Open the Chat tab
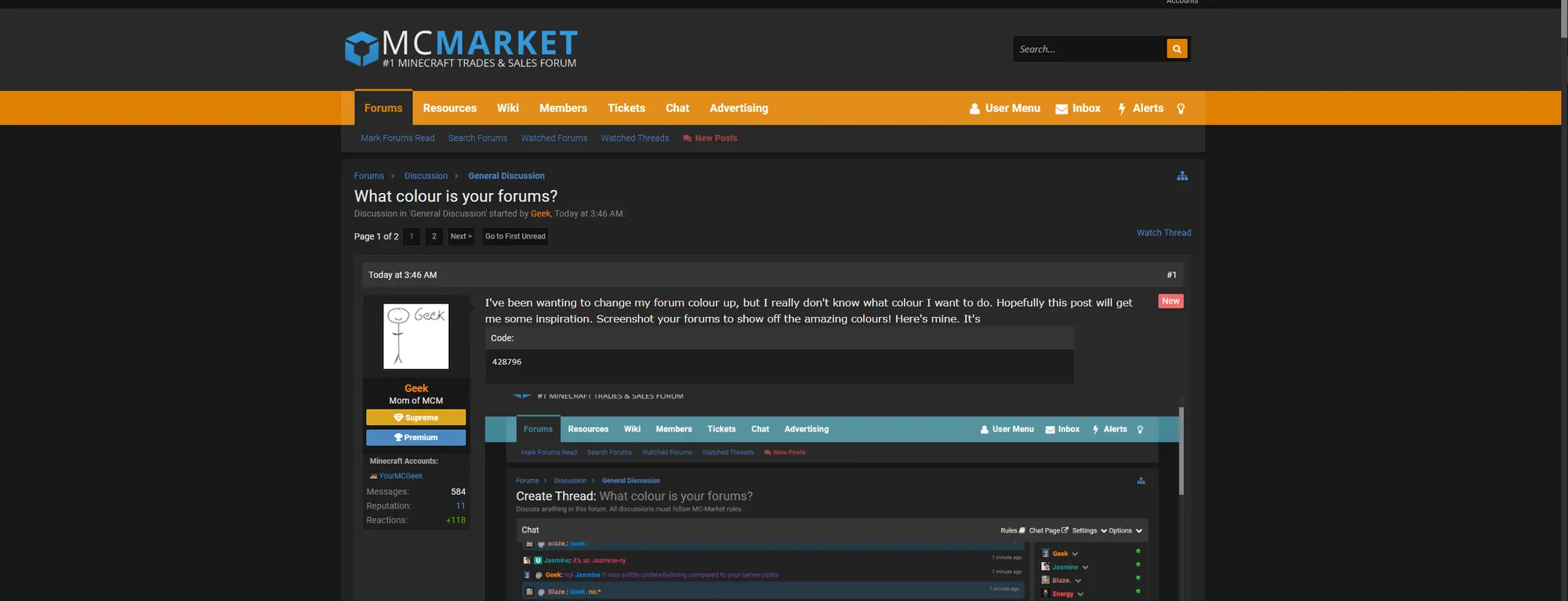1568x601 pixels. point(677,108)
